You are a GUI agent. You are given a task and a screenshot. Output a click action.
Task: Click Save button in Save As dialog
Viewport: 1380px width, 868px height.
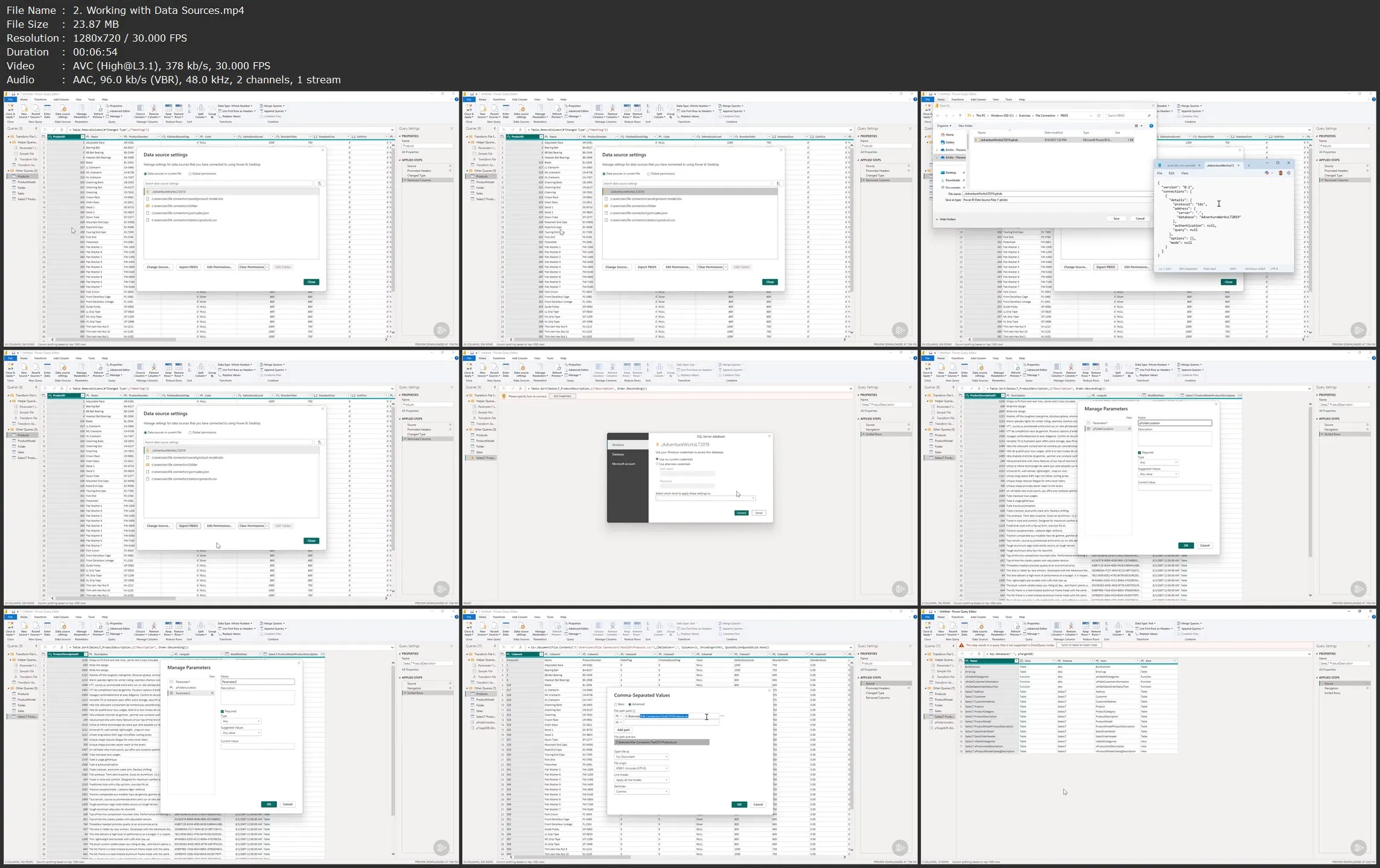1116,218
